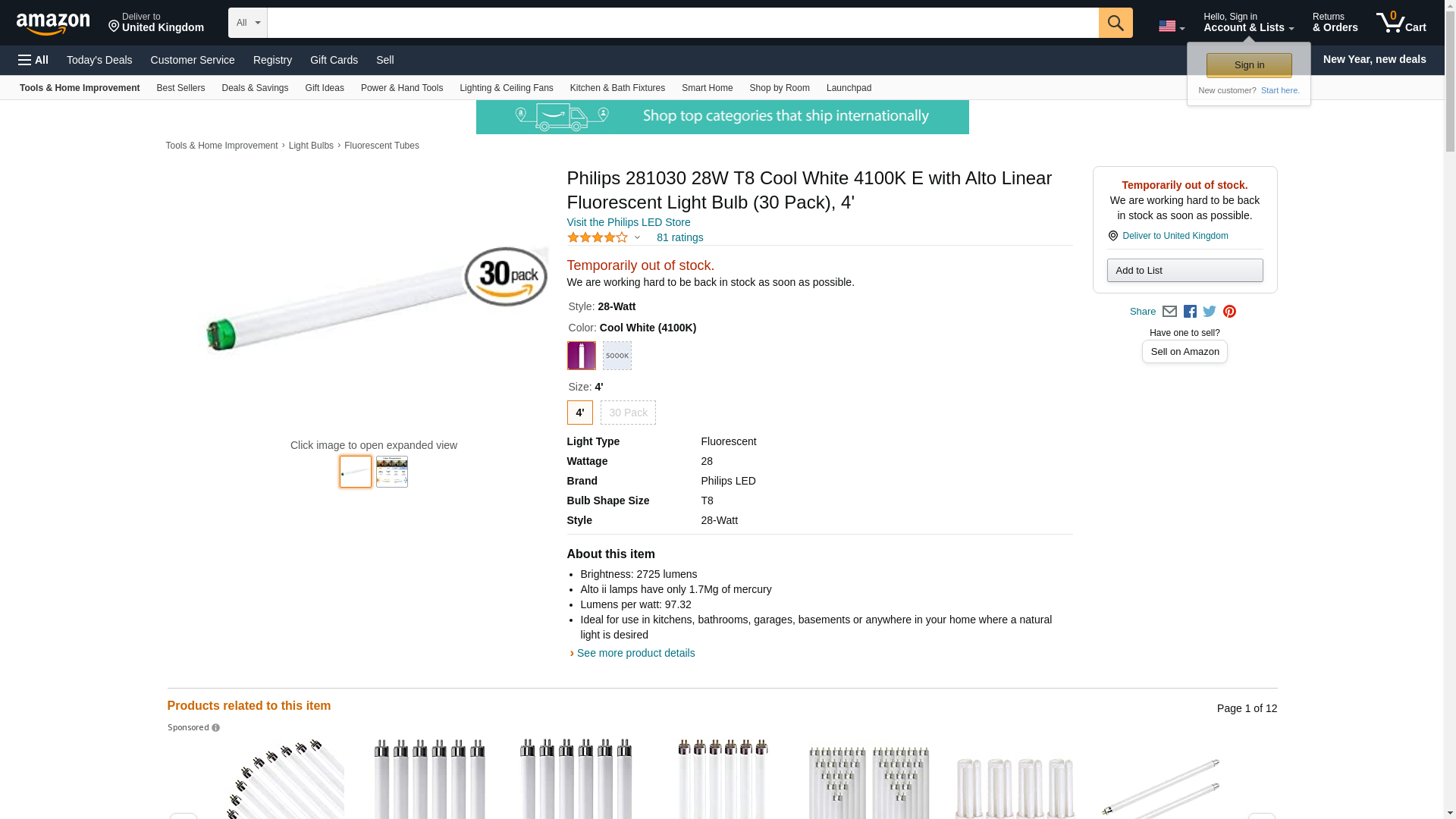The image size is (1456, 819).
Task: Select the 4' size option
Action: point(579,413)
